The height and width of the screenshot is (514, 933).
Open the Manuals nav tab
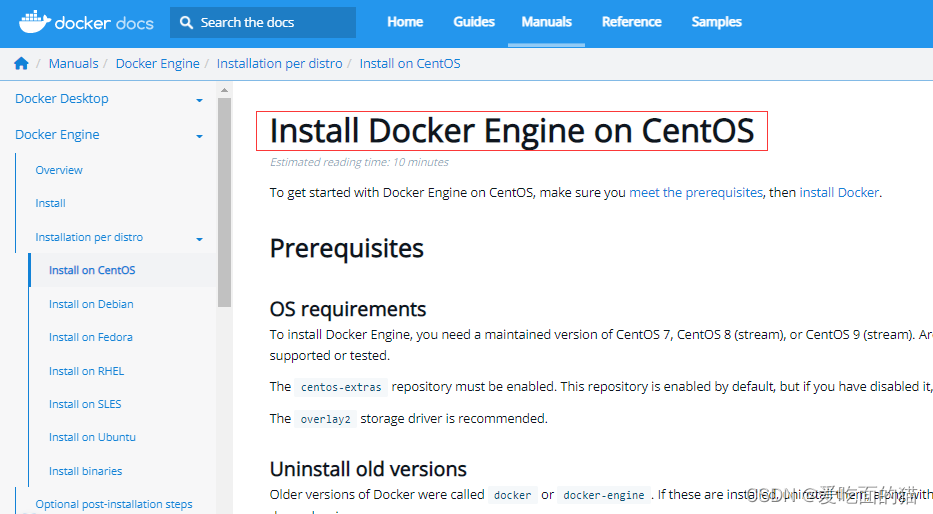pos(546,22)
